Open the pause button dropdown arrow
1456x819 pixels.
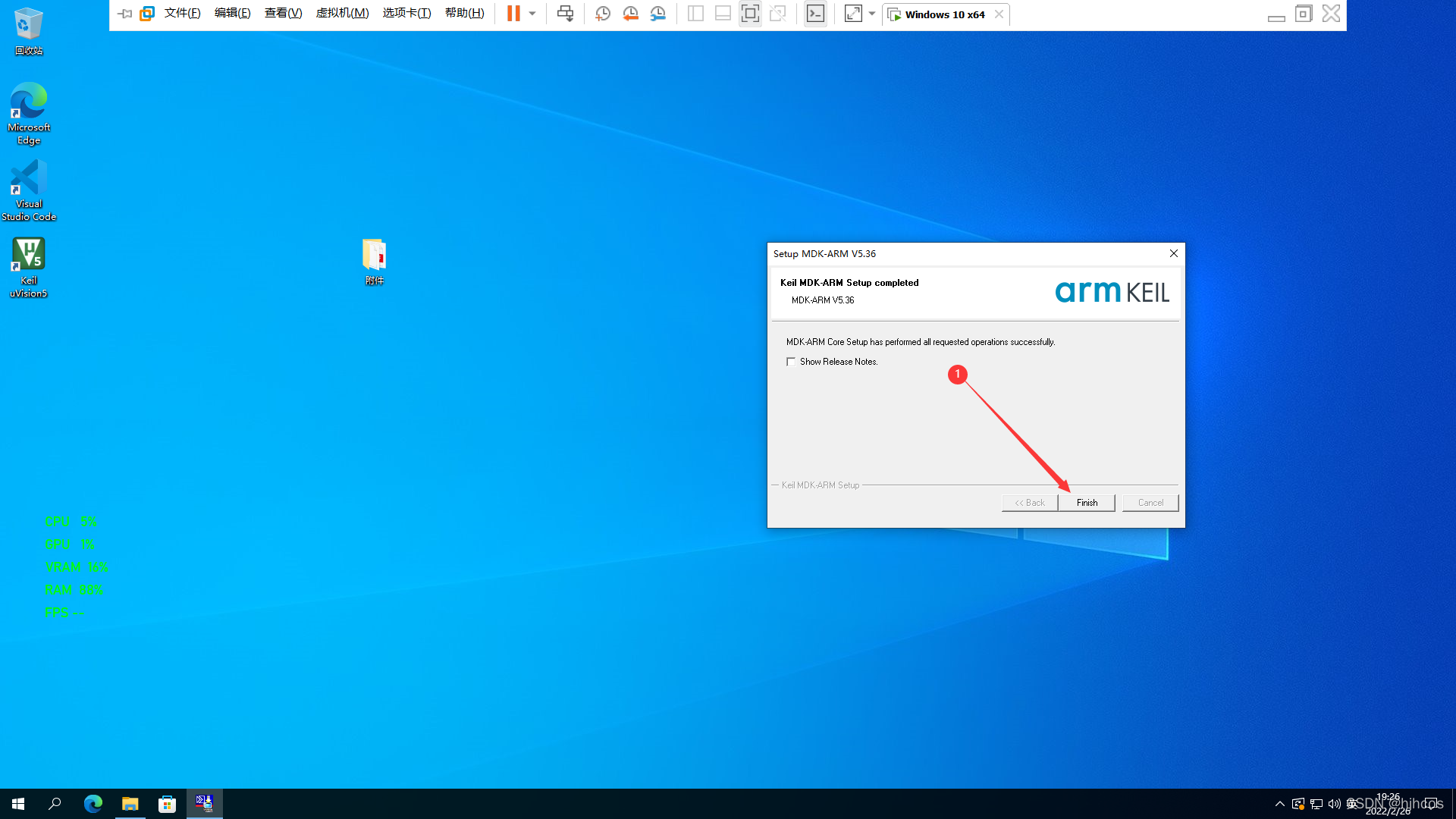tap(532, 14)
